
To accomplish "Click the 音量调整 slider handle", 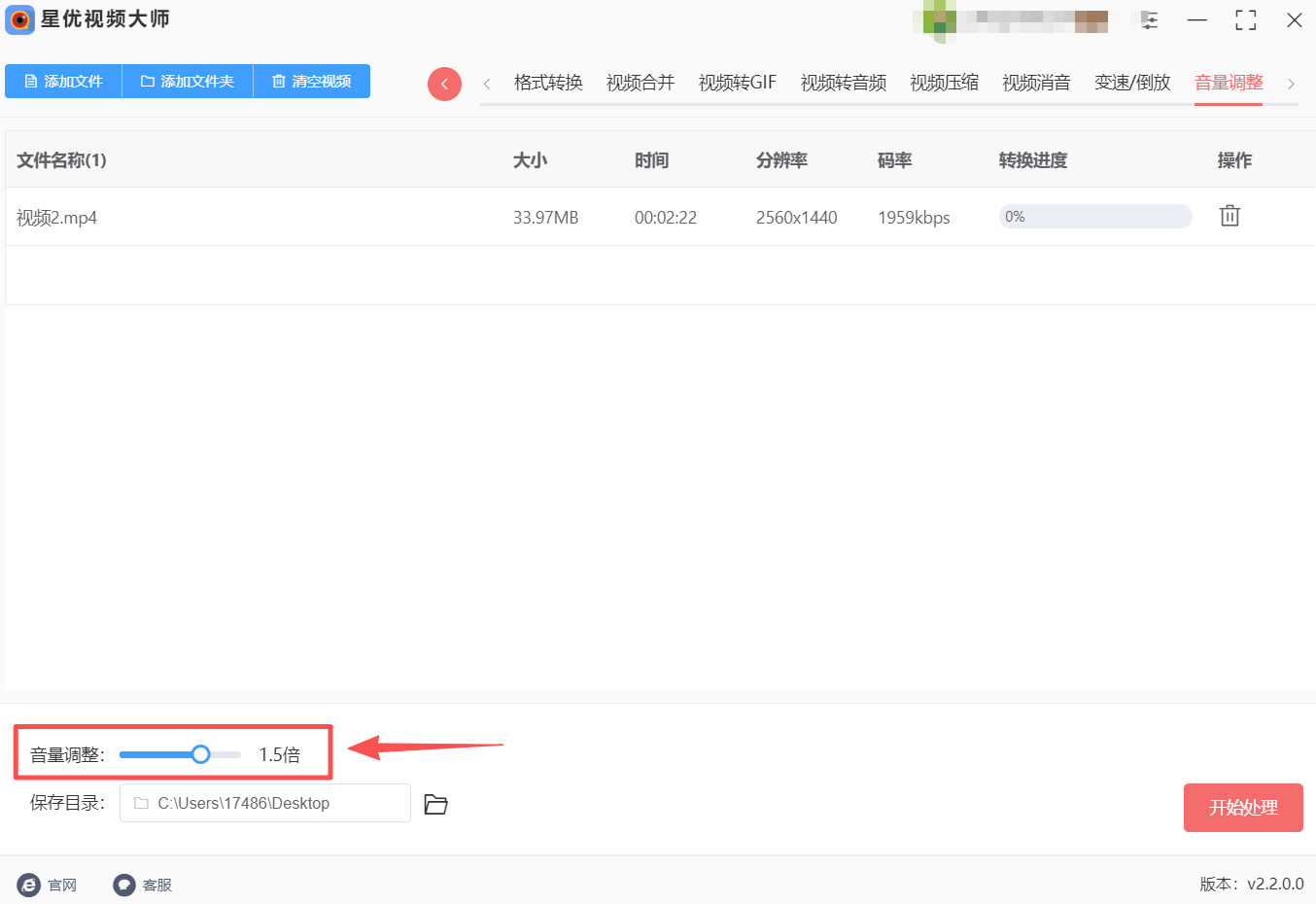I will [x=200, y=754].
